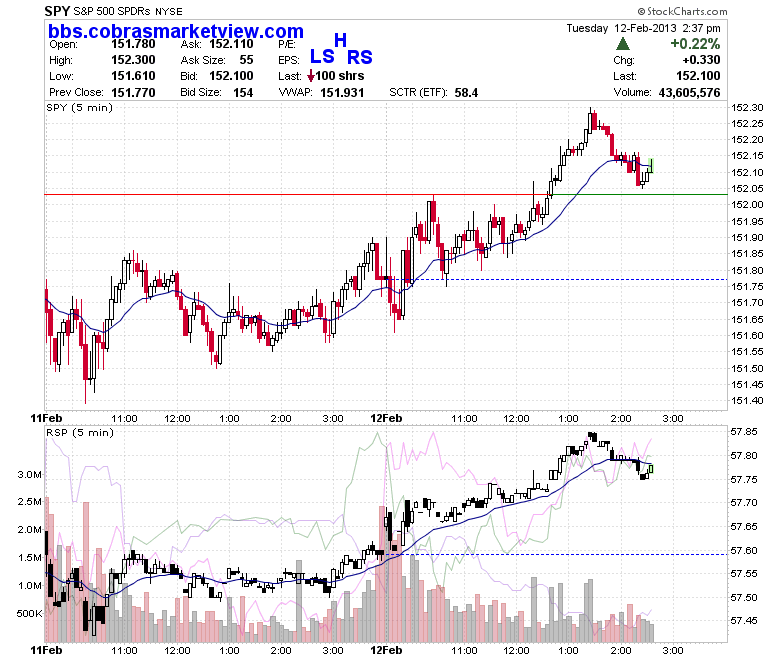
Task: Click the latest green candle on RSP chart
Action: pyautogui.click(x=651, y=469)
